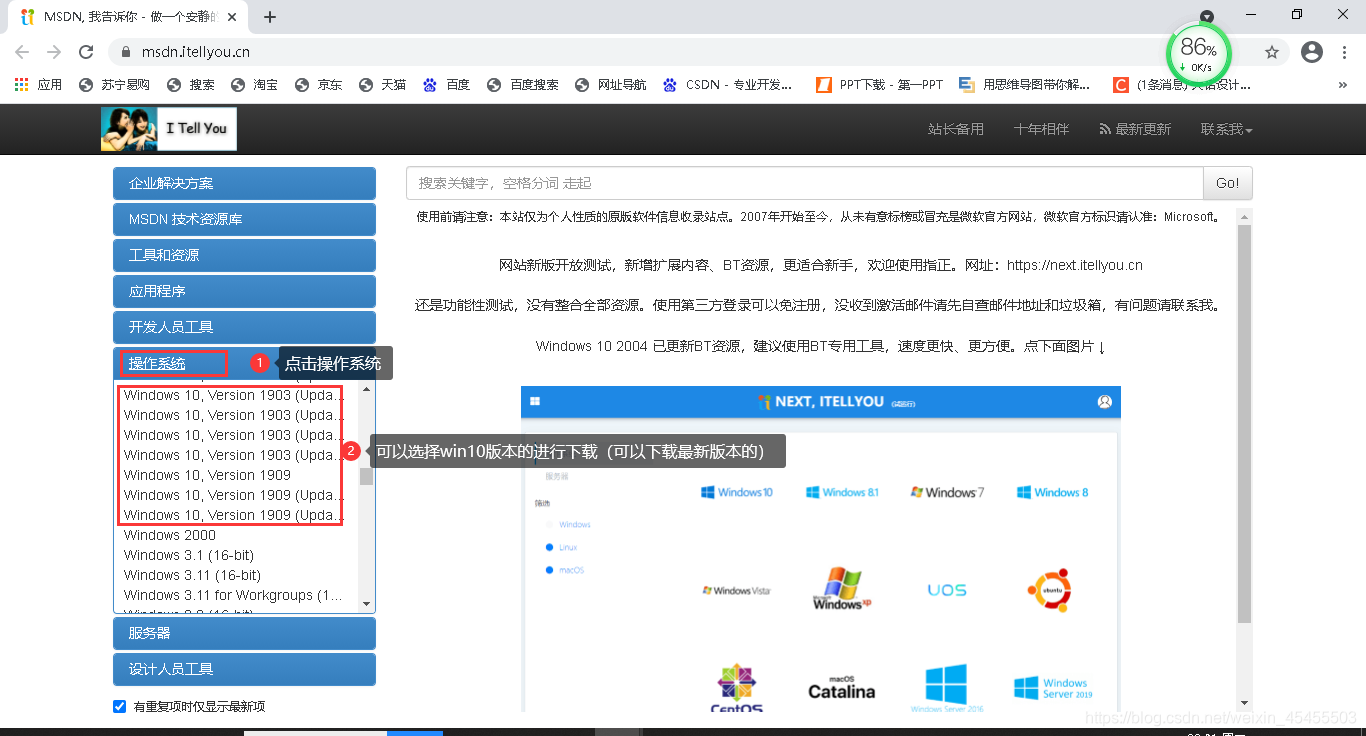Expand the MSDN 技术资源库 section

pyautogui.click(x=244, y=219)
